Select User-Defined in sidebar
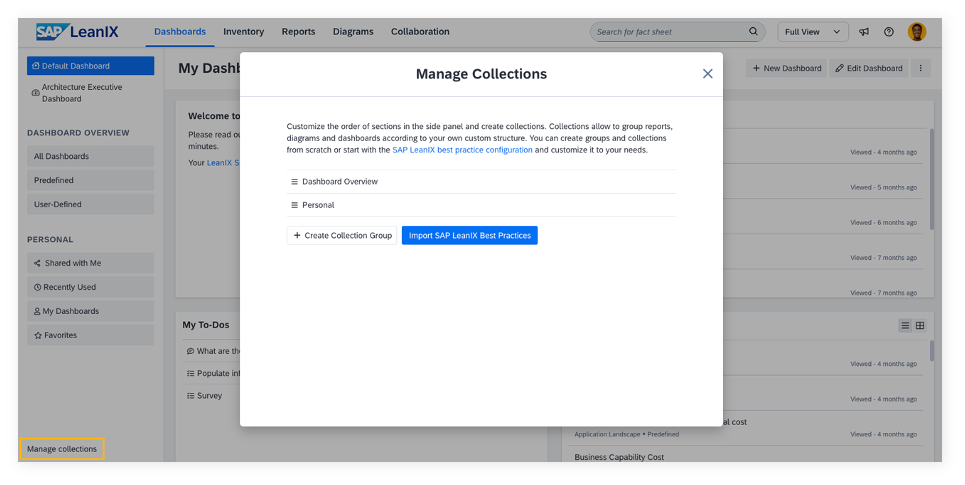Image resolution: width=965 pixels, height=485 pixels. click(x=90, y=204)
